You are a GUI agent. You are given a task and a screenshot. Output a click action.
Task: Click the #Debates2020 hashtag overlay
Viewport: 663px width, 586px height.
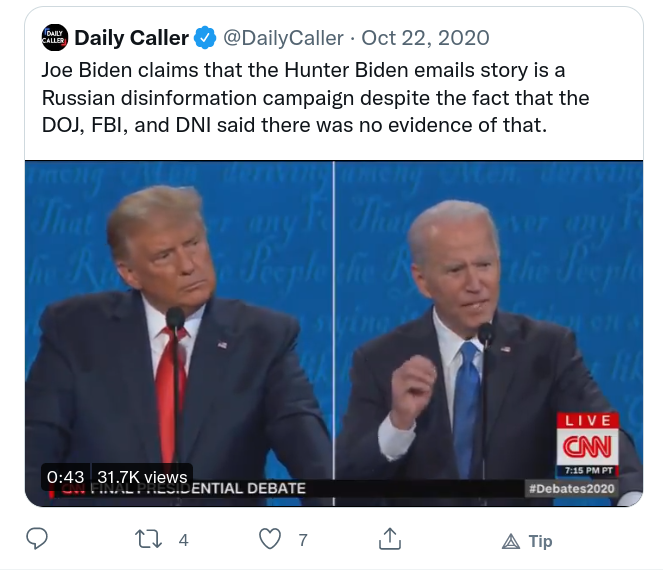click(x=570, y=488)
